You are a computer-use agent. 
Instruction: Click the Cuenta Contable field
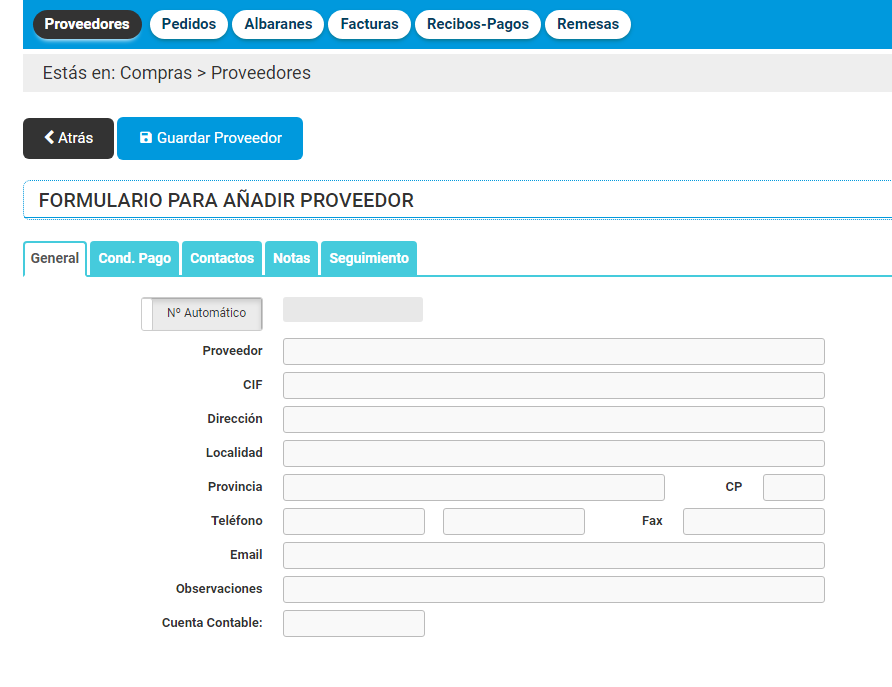(353, 623)
